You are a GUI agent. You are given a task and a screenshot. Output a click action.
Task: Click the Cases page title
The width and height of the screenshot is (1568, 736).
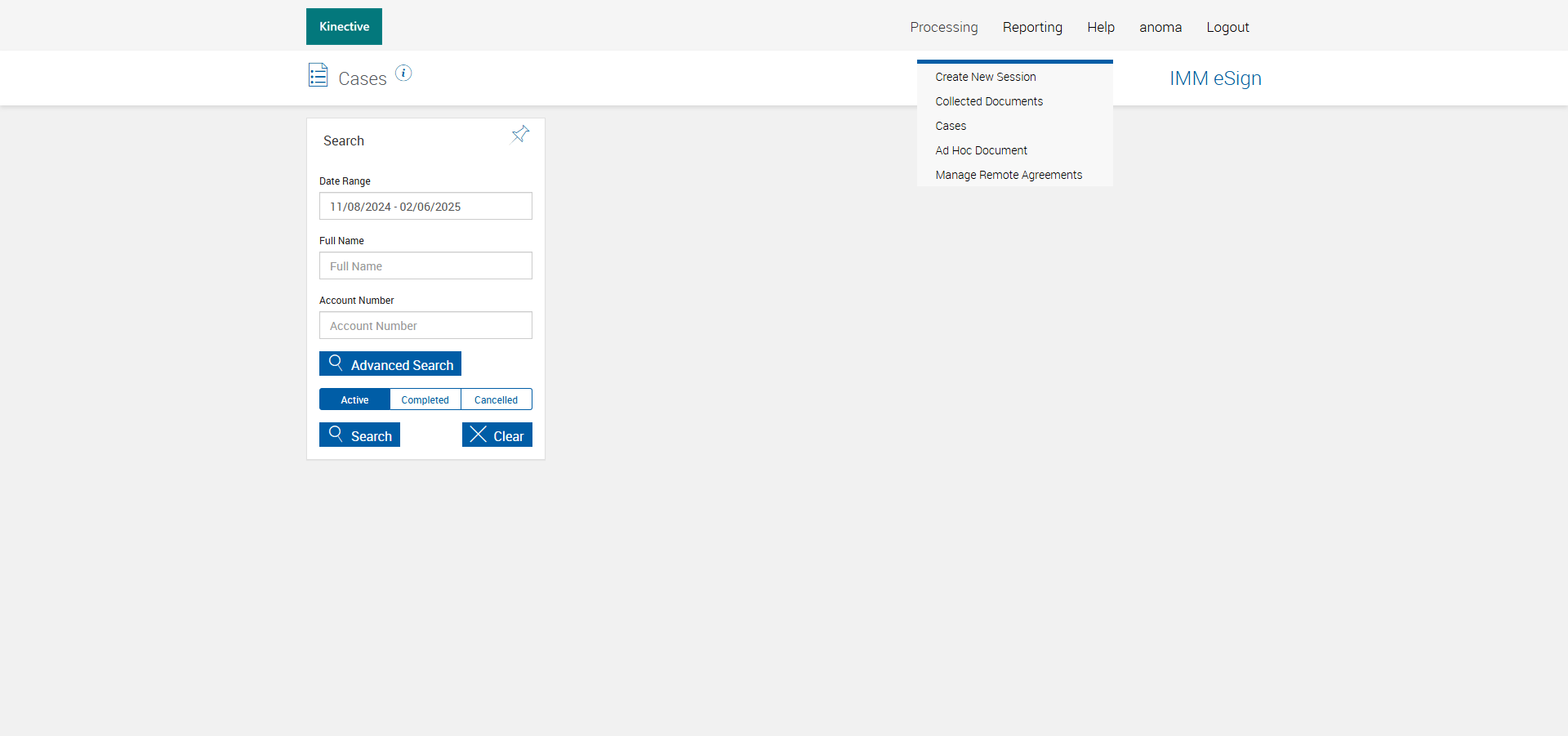tap(363, 78)
